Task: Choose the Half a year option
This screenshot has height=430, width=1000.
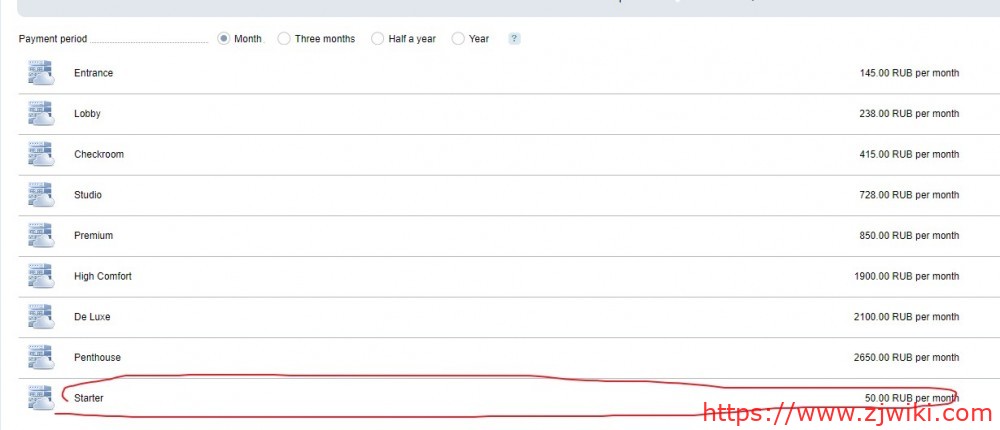Action: (x=377, y=39)
